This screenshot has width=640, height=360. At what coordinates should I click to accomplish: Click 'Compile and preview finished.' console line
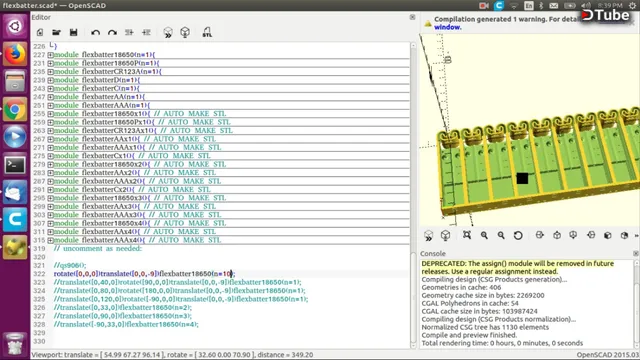point(469,335)
